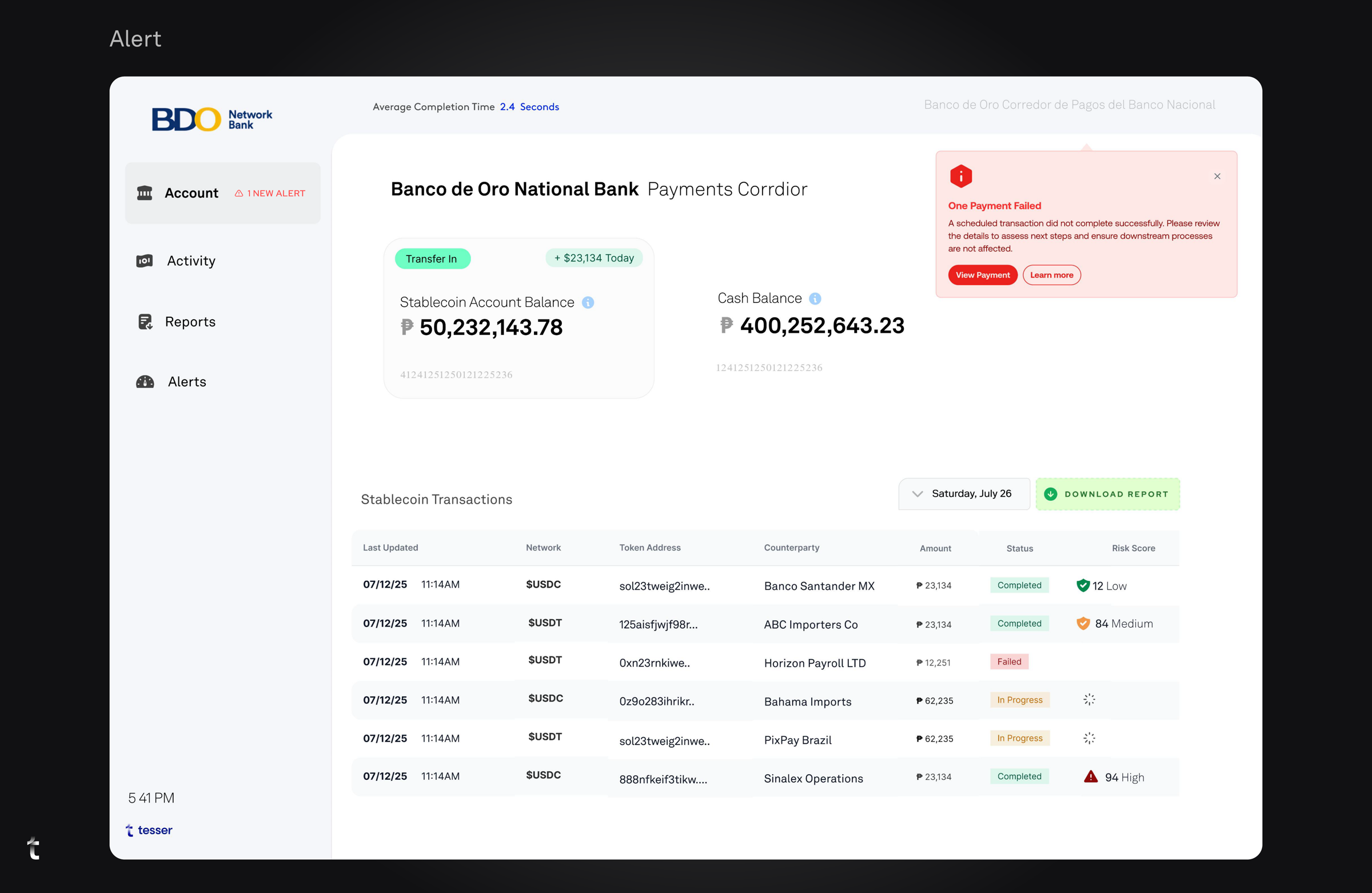Open the Activity section

[x=176, y=261]
